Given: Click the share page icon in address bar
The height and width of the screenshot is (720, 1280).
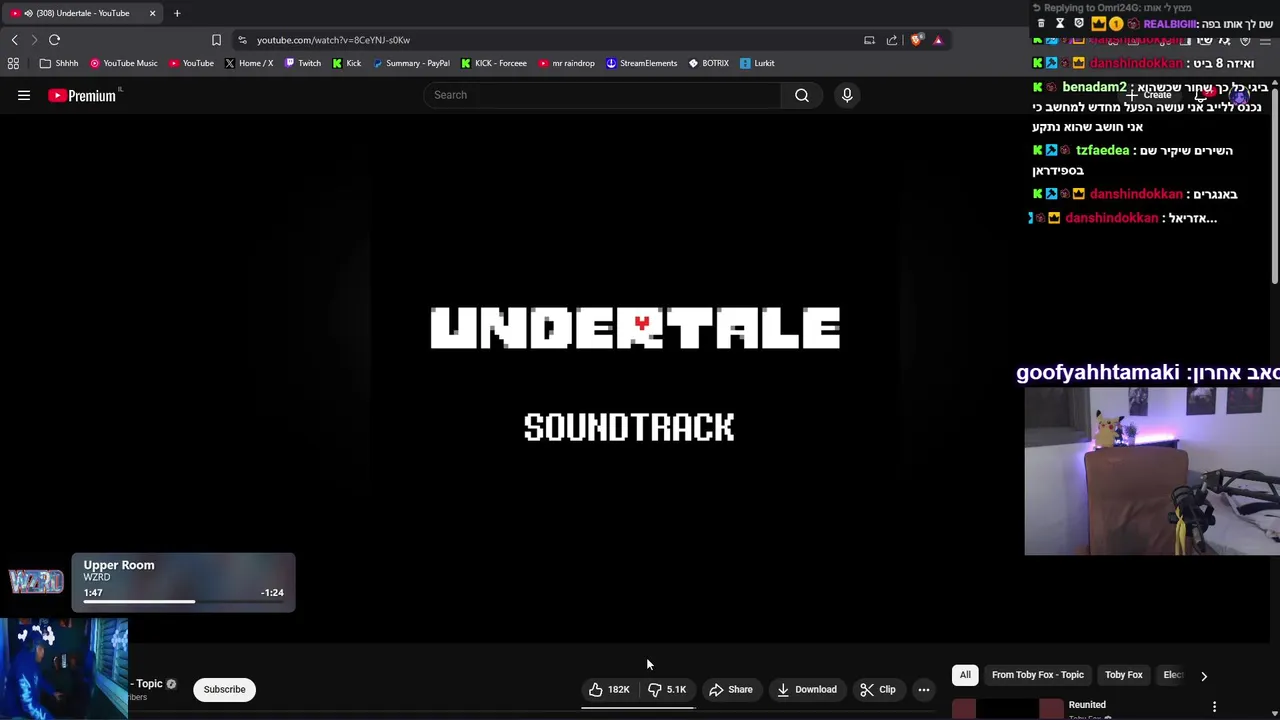Looking at the screenshot, I should click(x=892, y=40).
